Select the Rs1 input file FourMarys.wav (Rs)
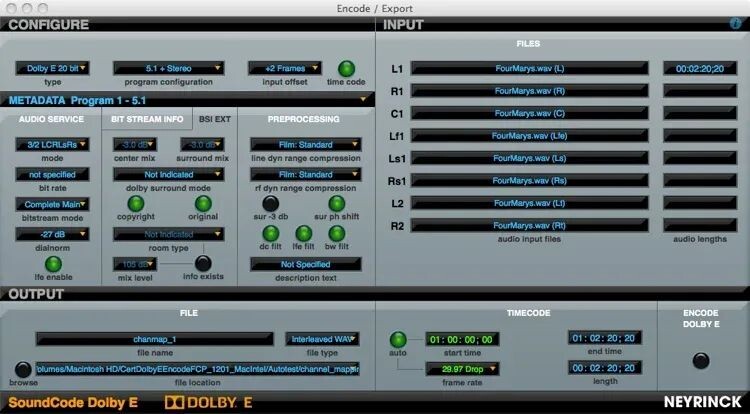 click(x=529, y=181)
